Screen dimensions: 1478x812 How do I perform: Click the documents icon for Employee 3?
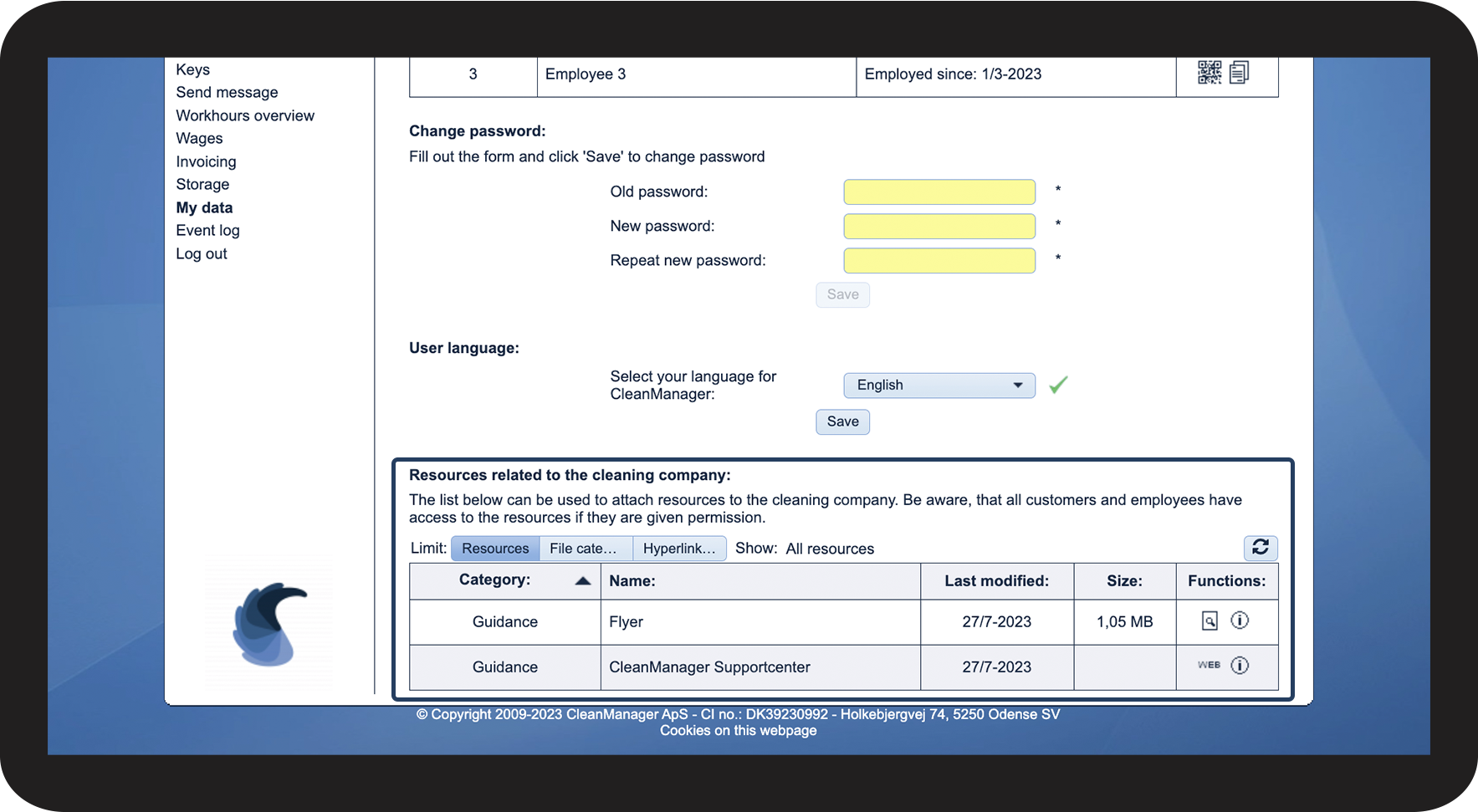[x=1239, y=73]
